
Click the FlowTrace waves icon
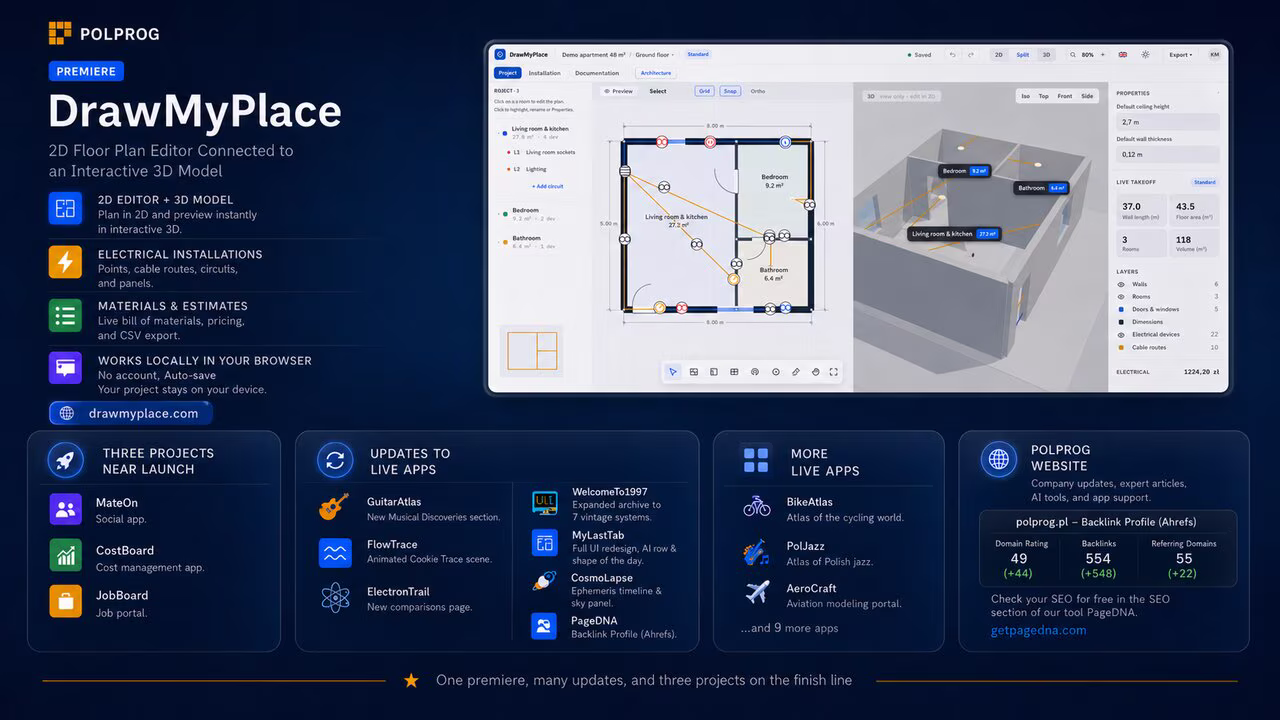point(335,553)
